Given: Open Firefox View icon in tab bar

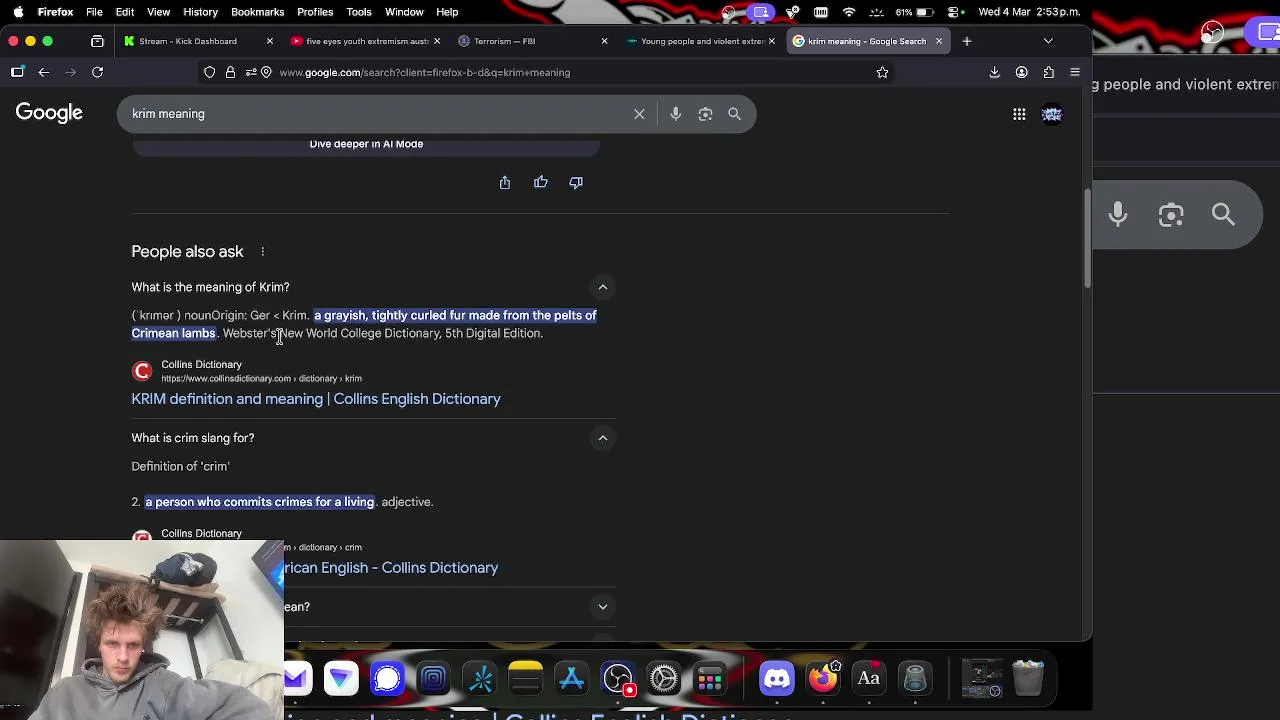Looking at the screenshot, I should 97,41.
